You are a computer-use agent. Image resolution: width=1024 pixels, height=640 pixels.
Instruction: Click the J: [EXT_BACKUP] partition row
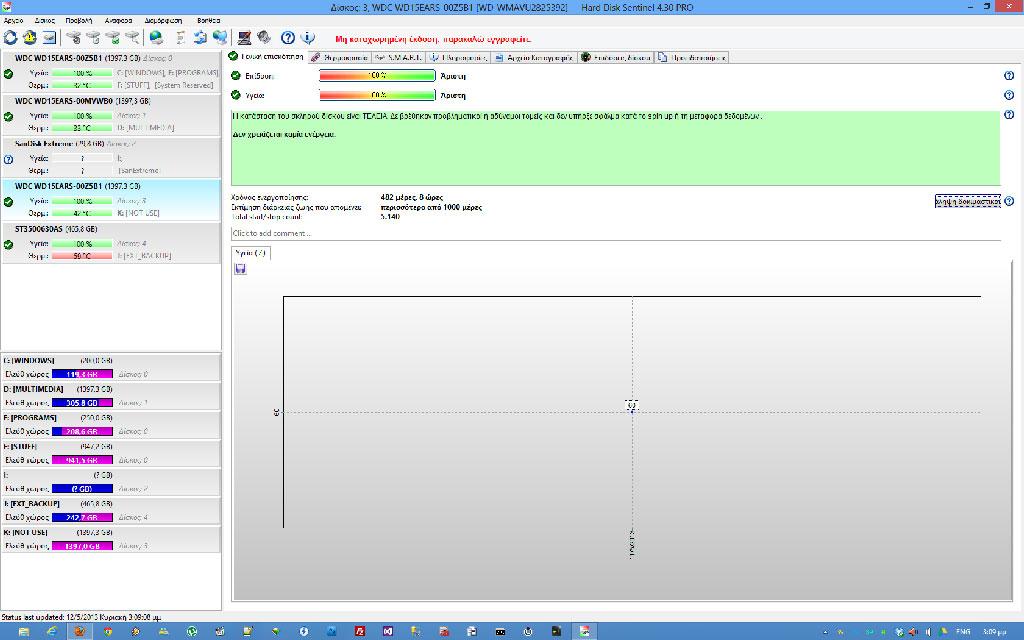[x=111, y=510]
